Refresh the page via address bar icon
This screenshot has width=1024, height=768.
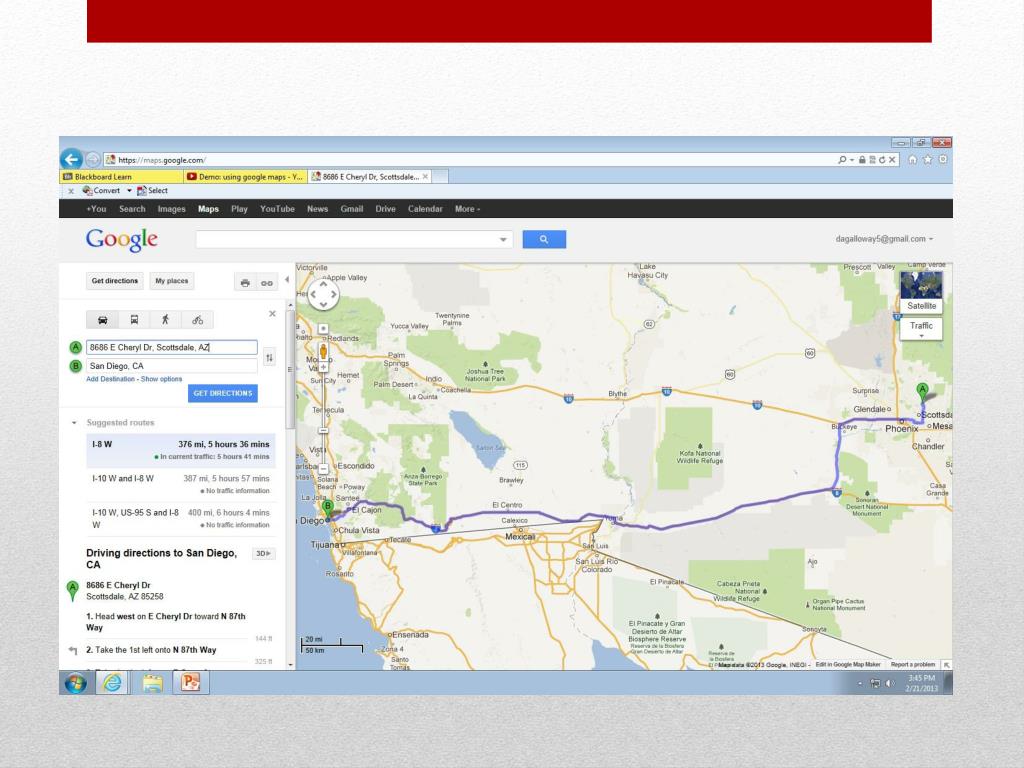882,159
